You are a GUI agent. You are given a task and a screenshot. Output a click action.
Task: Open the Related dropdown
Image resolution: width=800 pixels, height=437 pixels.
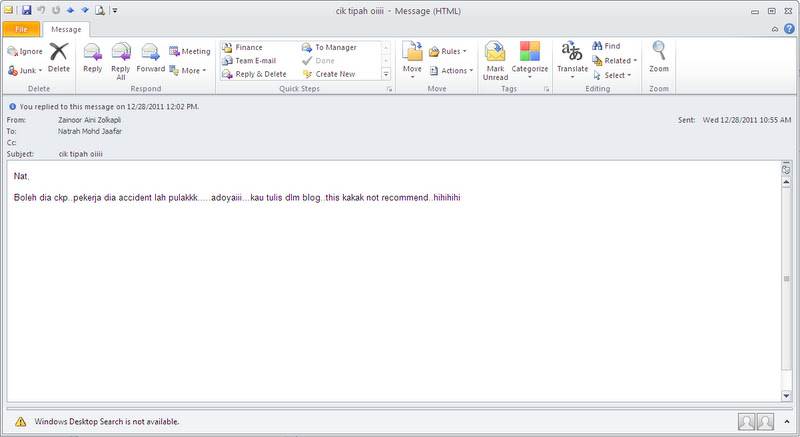click(615, 61)
